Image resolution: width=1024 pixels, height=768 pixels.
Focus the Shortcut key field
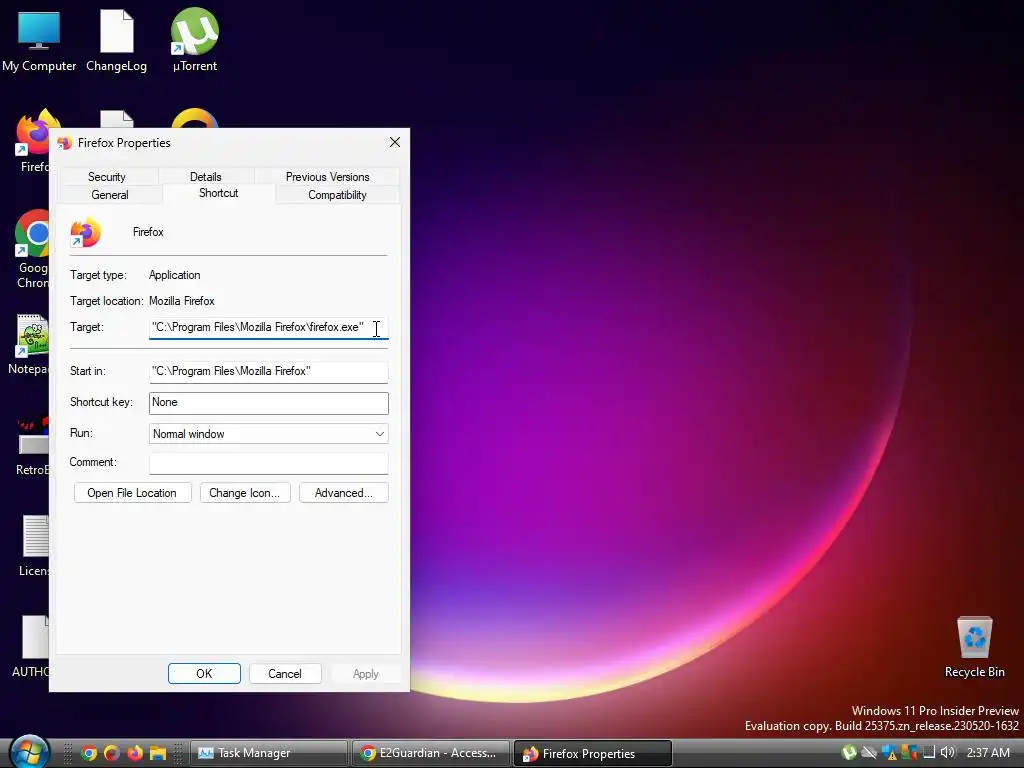[268, 402]
